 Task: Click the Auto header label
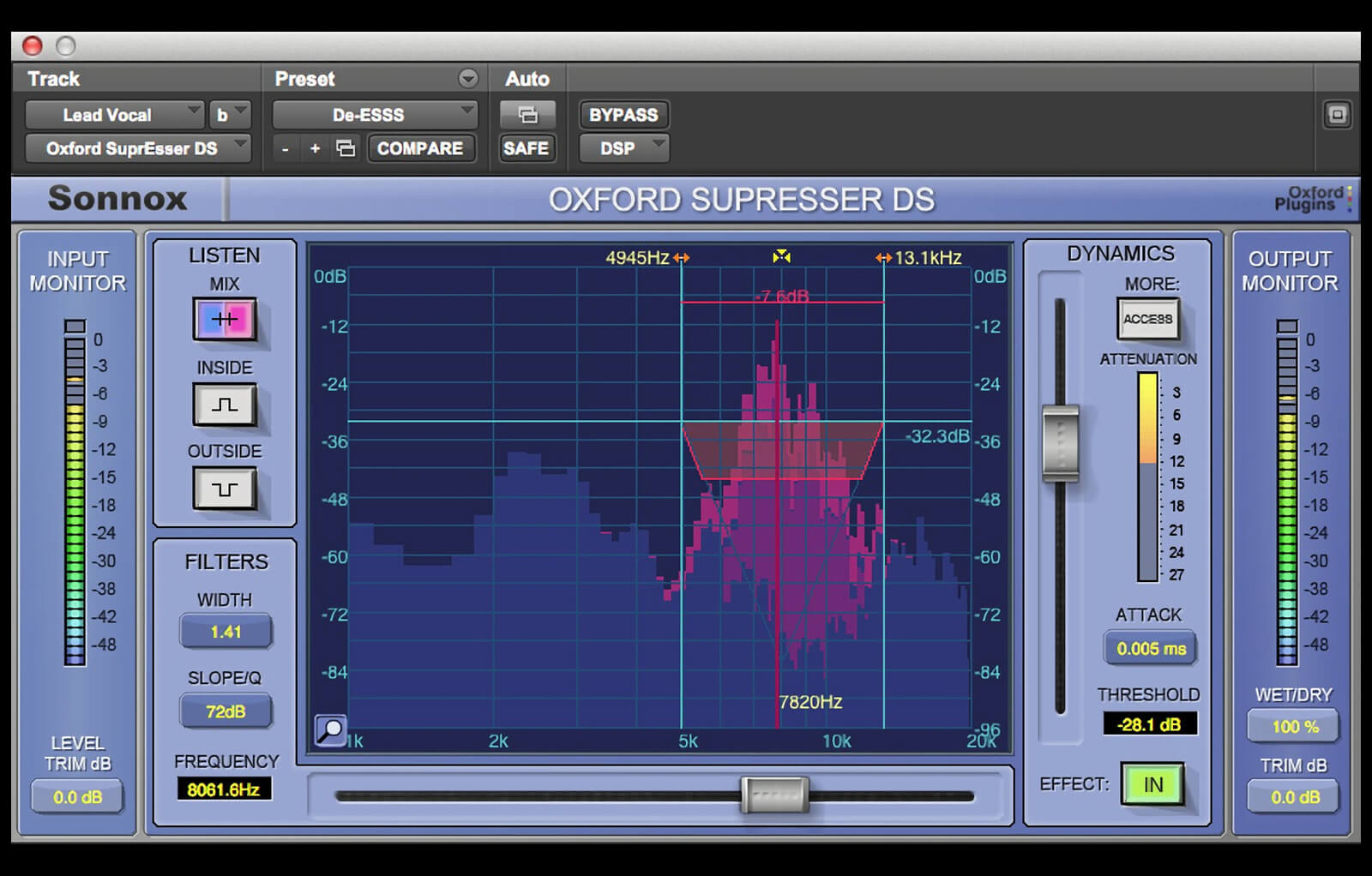[527, 79]
